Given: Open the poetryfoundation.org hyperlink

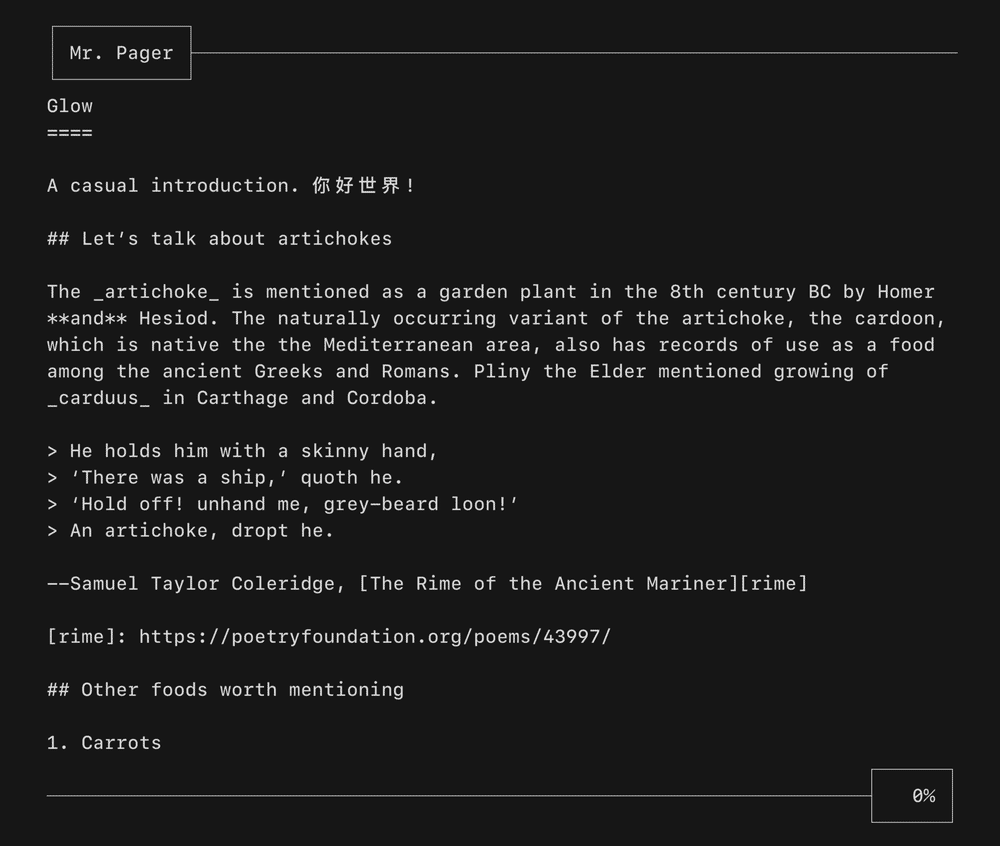Looking at the screenshot, I should point(373,636).
